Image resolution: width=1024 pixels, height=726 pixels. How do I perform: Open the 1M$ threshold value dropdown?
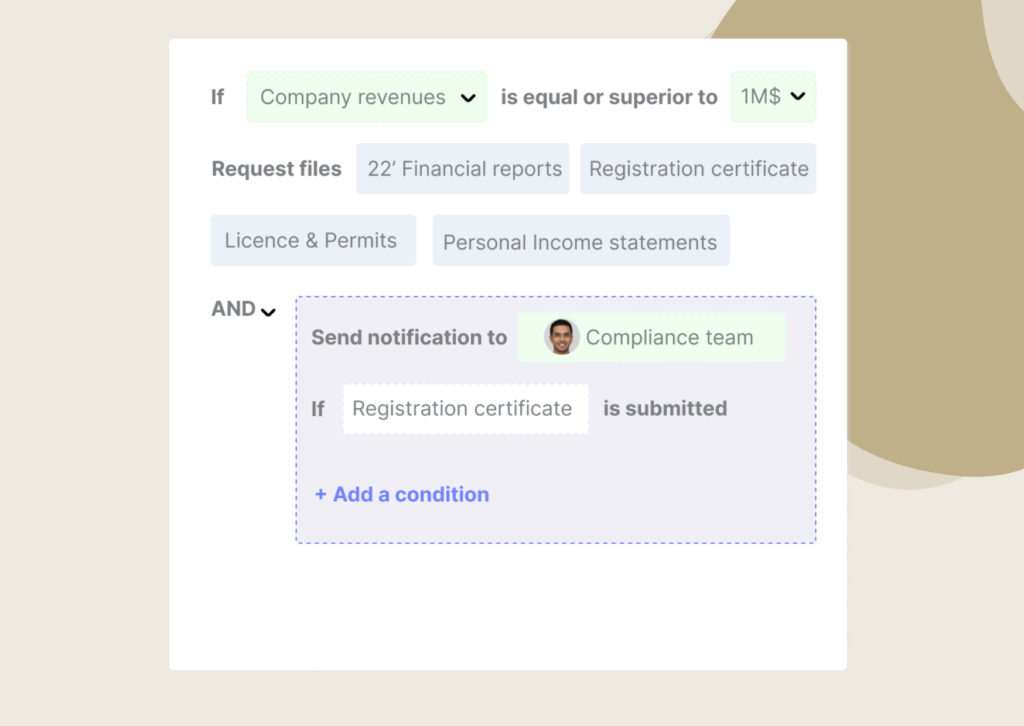point(773,96)
